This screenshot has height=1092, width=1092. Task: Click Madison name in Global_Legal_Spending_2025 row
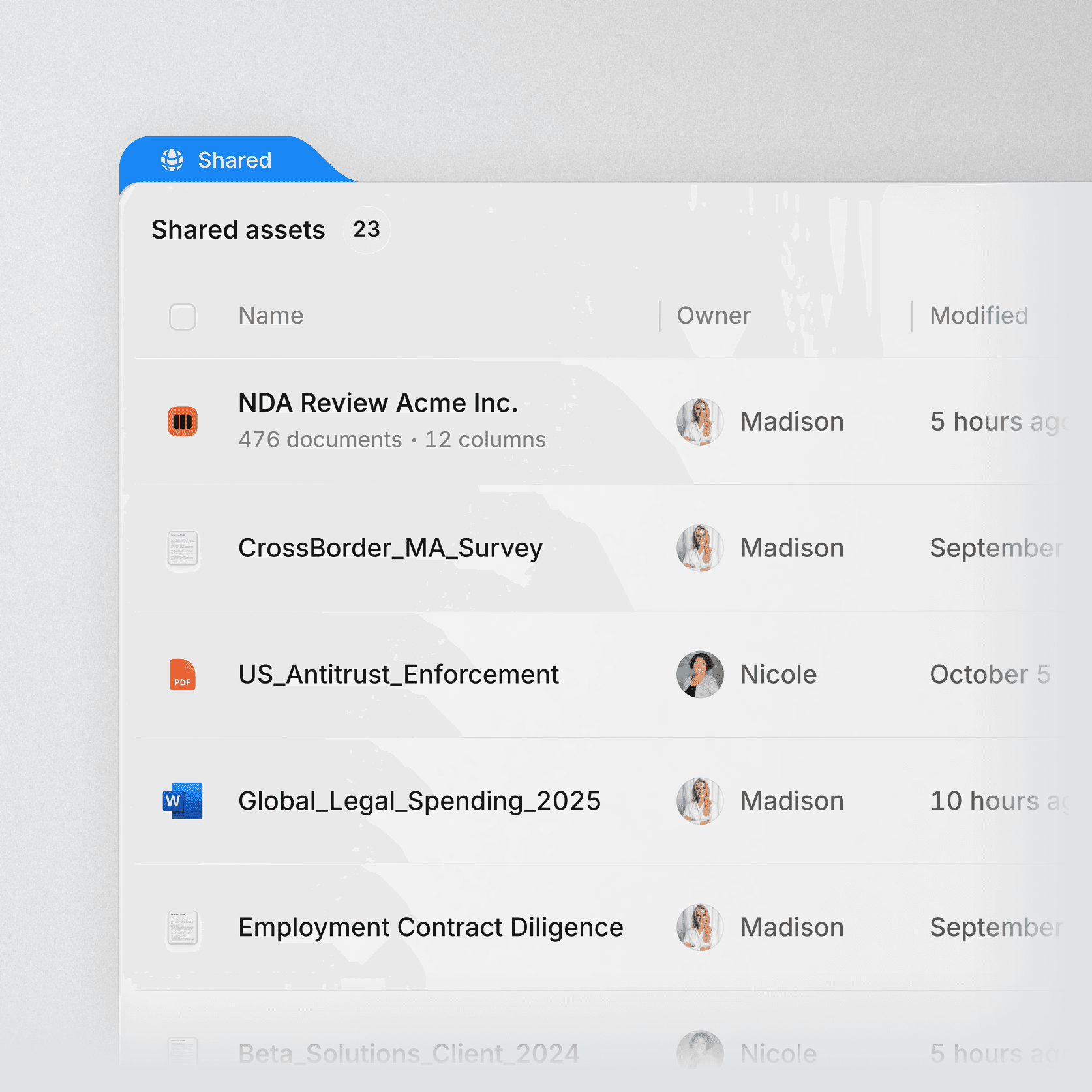pyautogui.click(x=792, y=801)
